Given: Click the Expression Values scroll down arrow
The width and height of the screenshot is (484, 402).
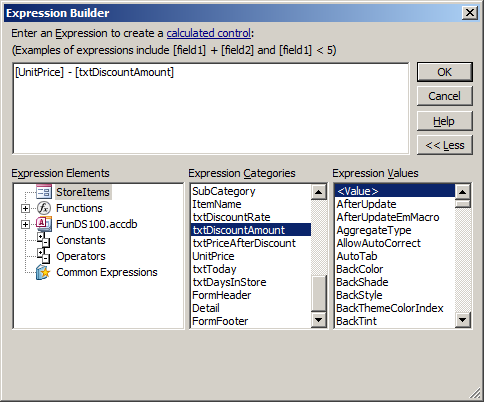Looking at the screenshot, I should coord(463,320).
